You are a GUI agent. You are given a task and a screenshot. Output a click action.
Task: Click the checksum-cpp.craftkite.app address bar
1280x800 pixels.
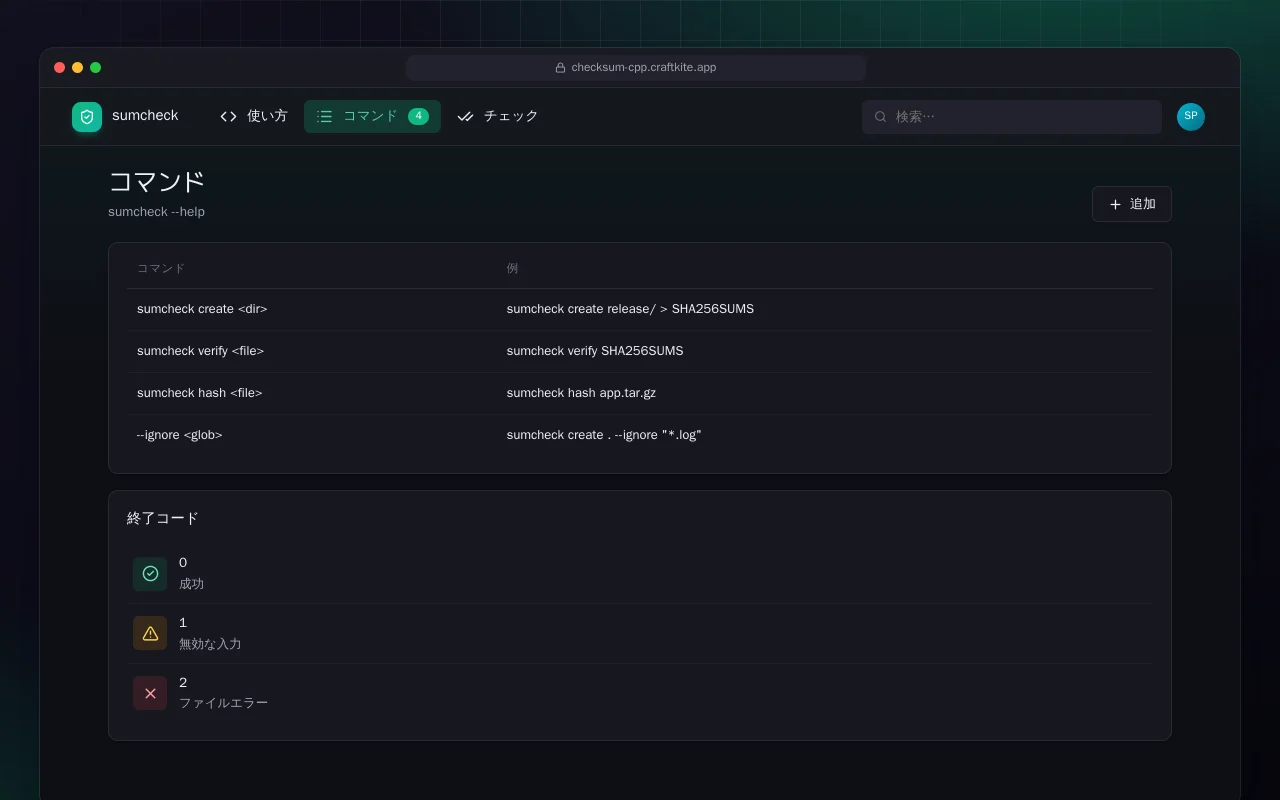coord(636,68)
